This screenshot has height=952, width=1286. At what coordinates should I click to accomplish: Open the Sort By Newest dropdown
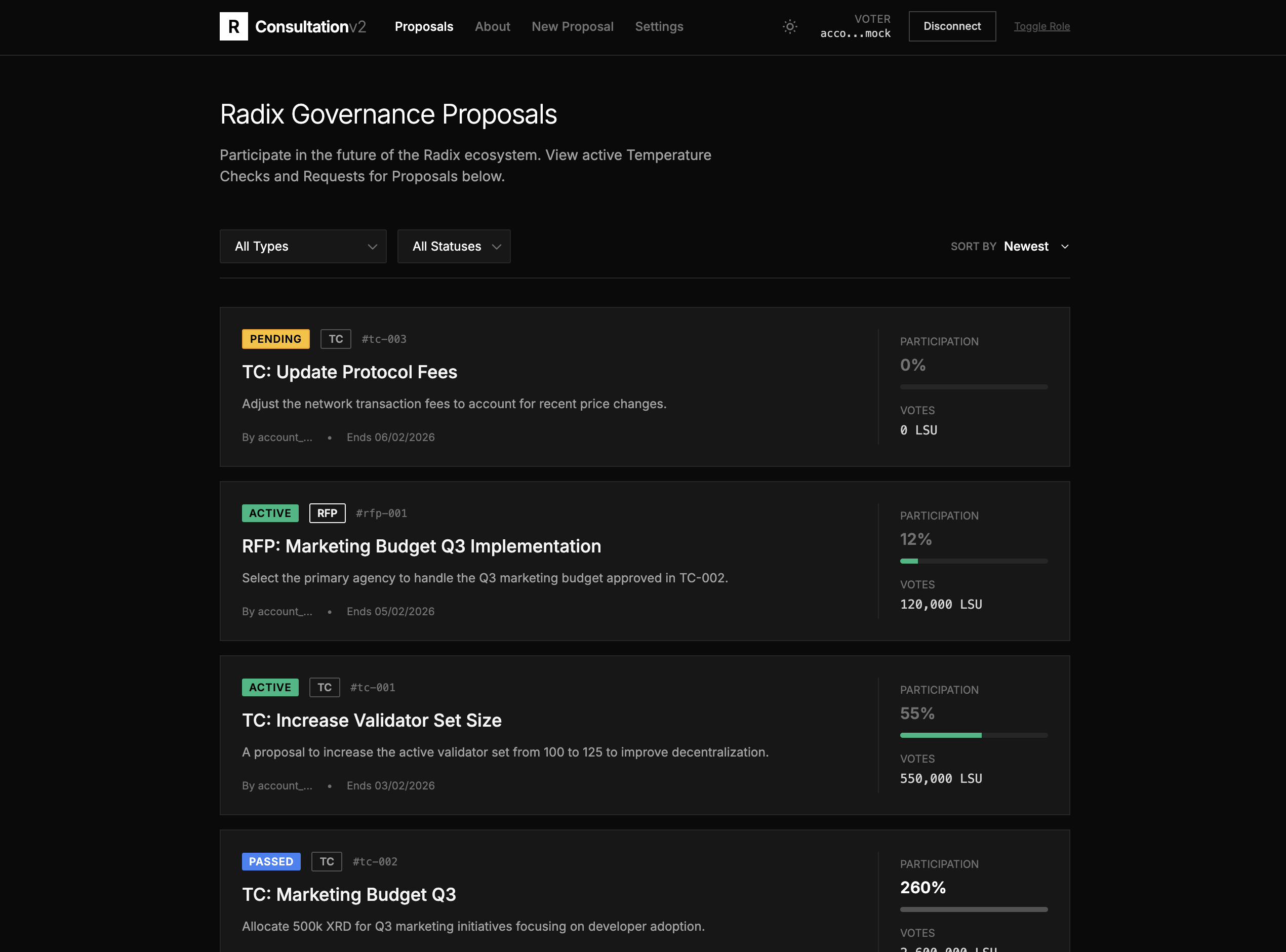(x=1035, y=247)
